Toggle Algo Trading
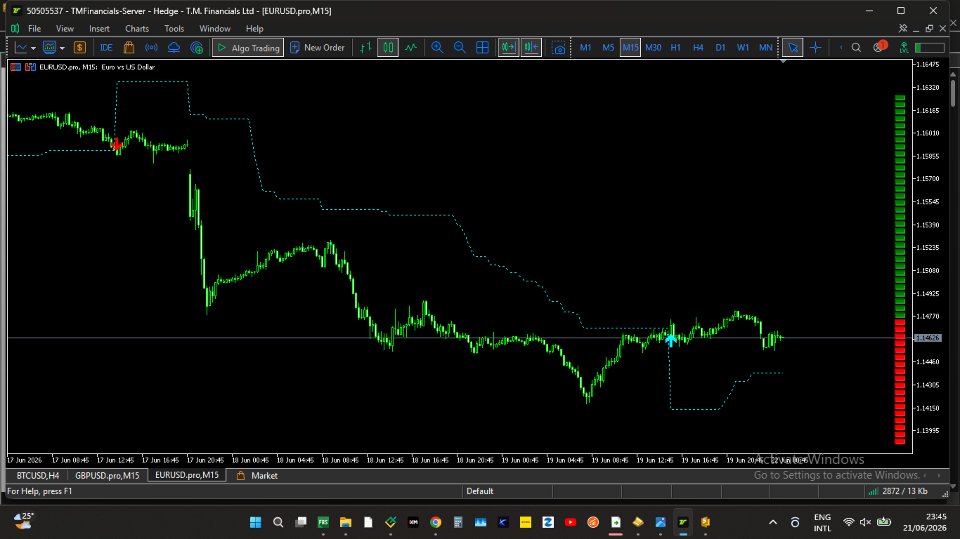Viewport: 960px width, 539px height. click(248, 47)
